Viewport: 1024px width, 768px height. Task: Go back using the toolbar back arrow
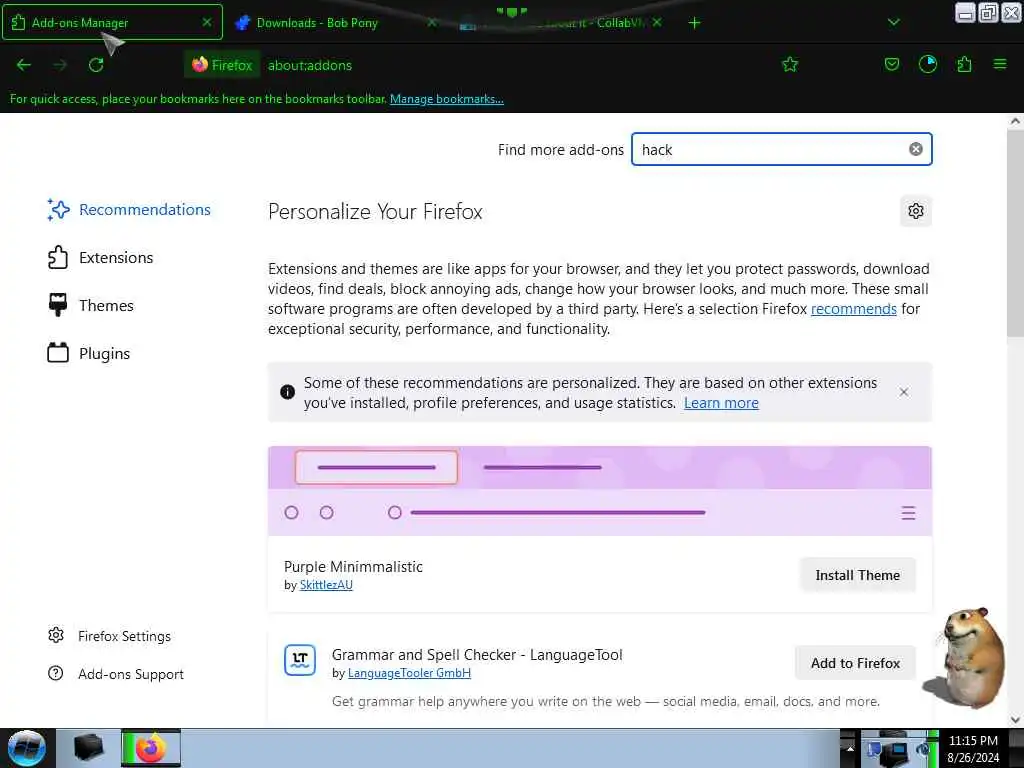click(24, 65)
